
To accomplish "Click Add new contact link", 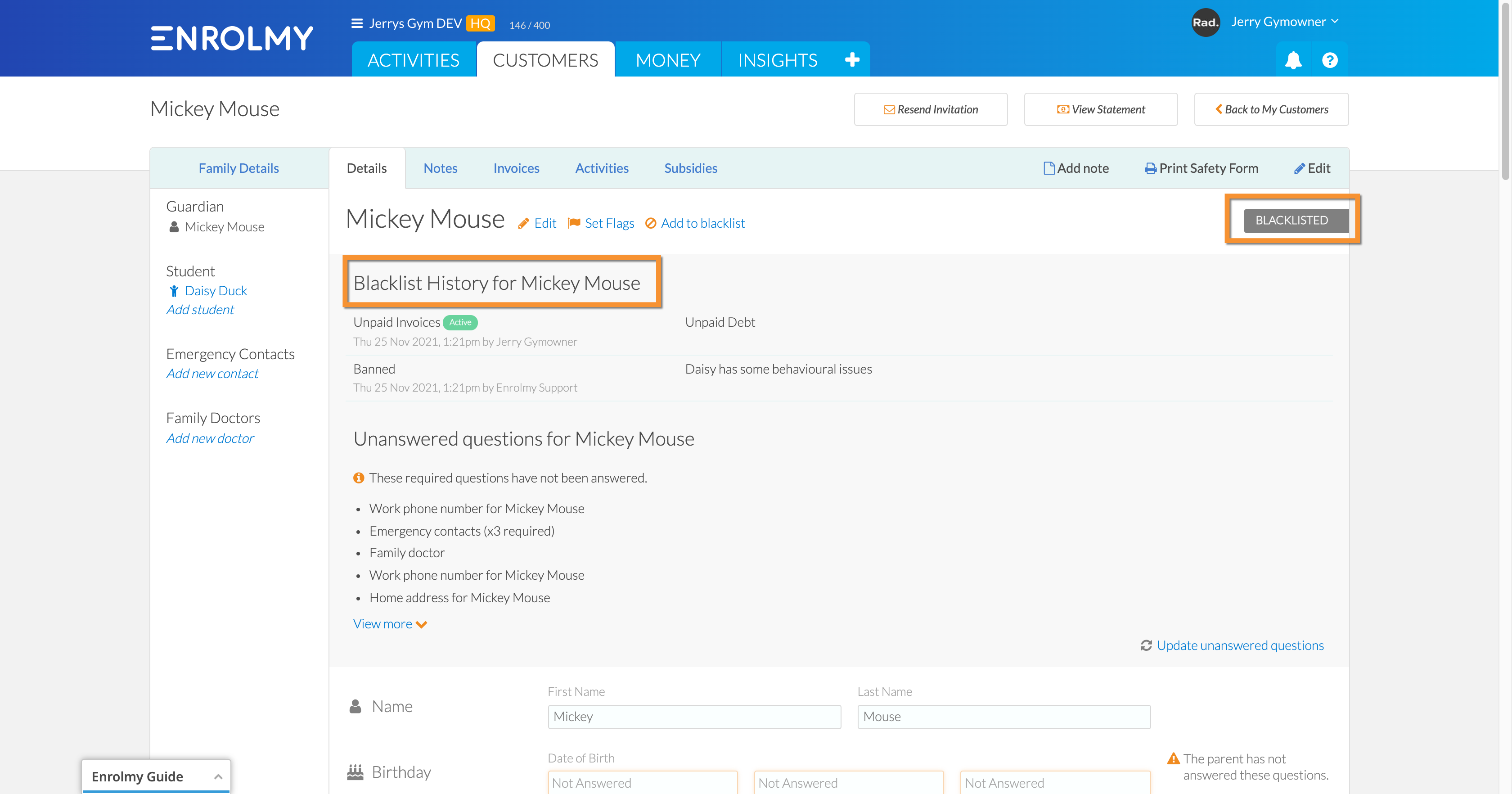I will pyautogui.click(x=212, y=374).
